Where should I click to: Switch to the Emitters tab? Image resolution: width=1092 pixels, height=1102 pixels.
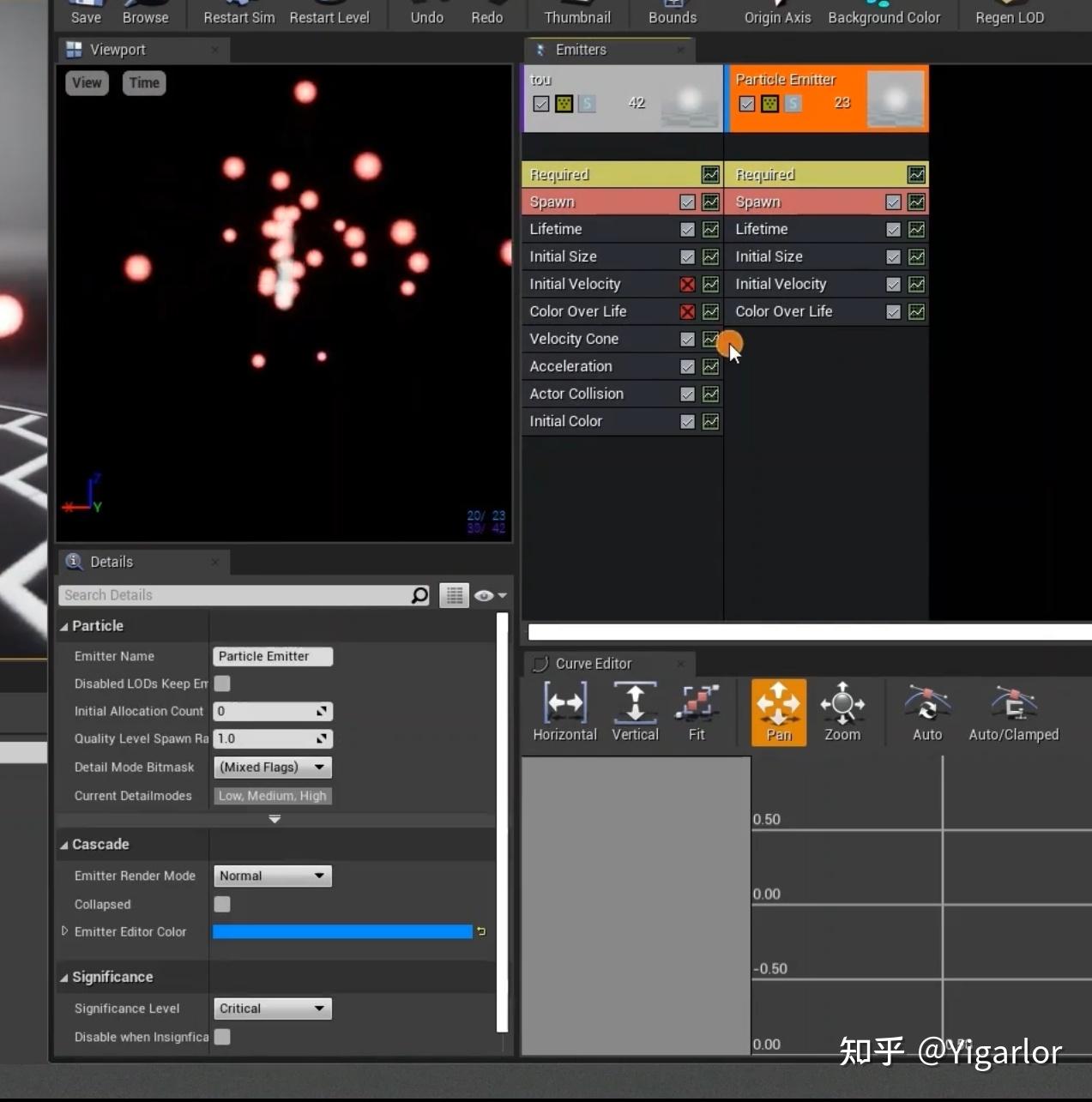609,50
